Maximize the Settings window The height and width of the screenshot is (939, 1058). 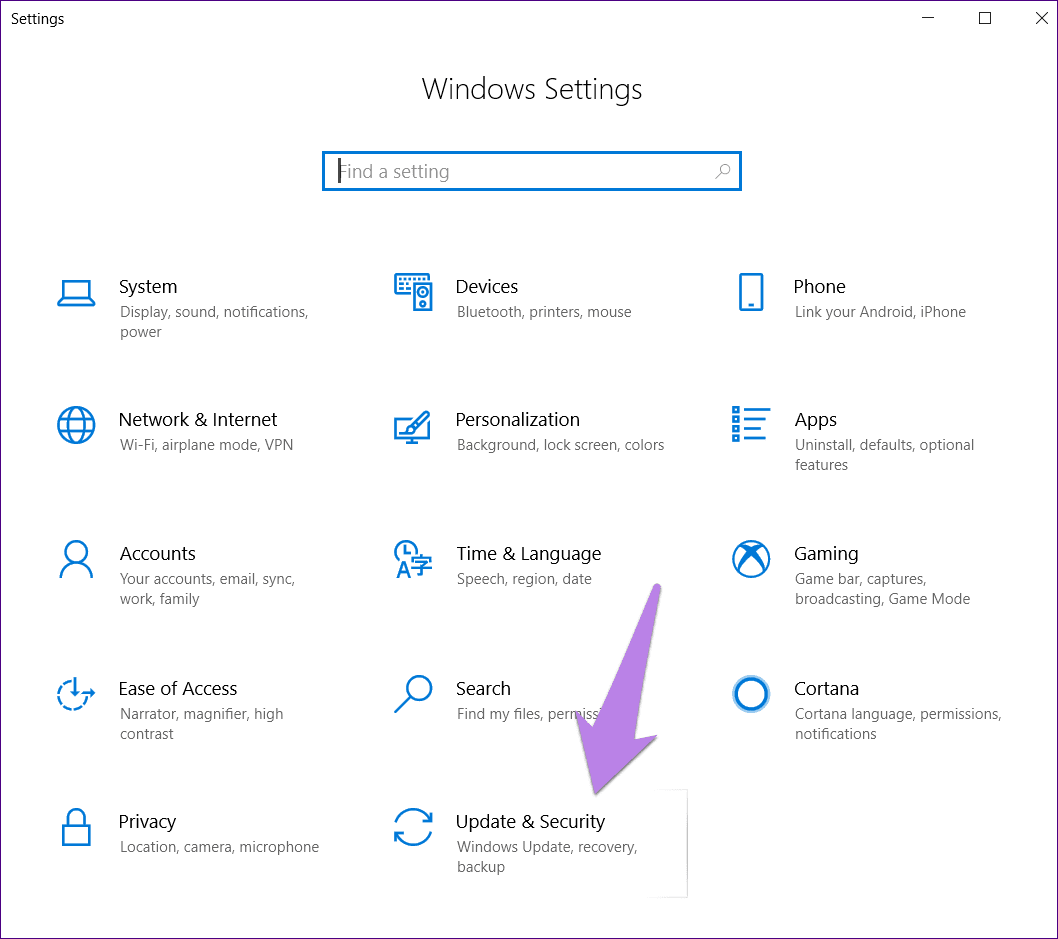tap(985, 18)
